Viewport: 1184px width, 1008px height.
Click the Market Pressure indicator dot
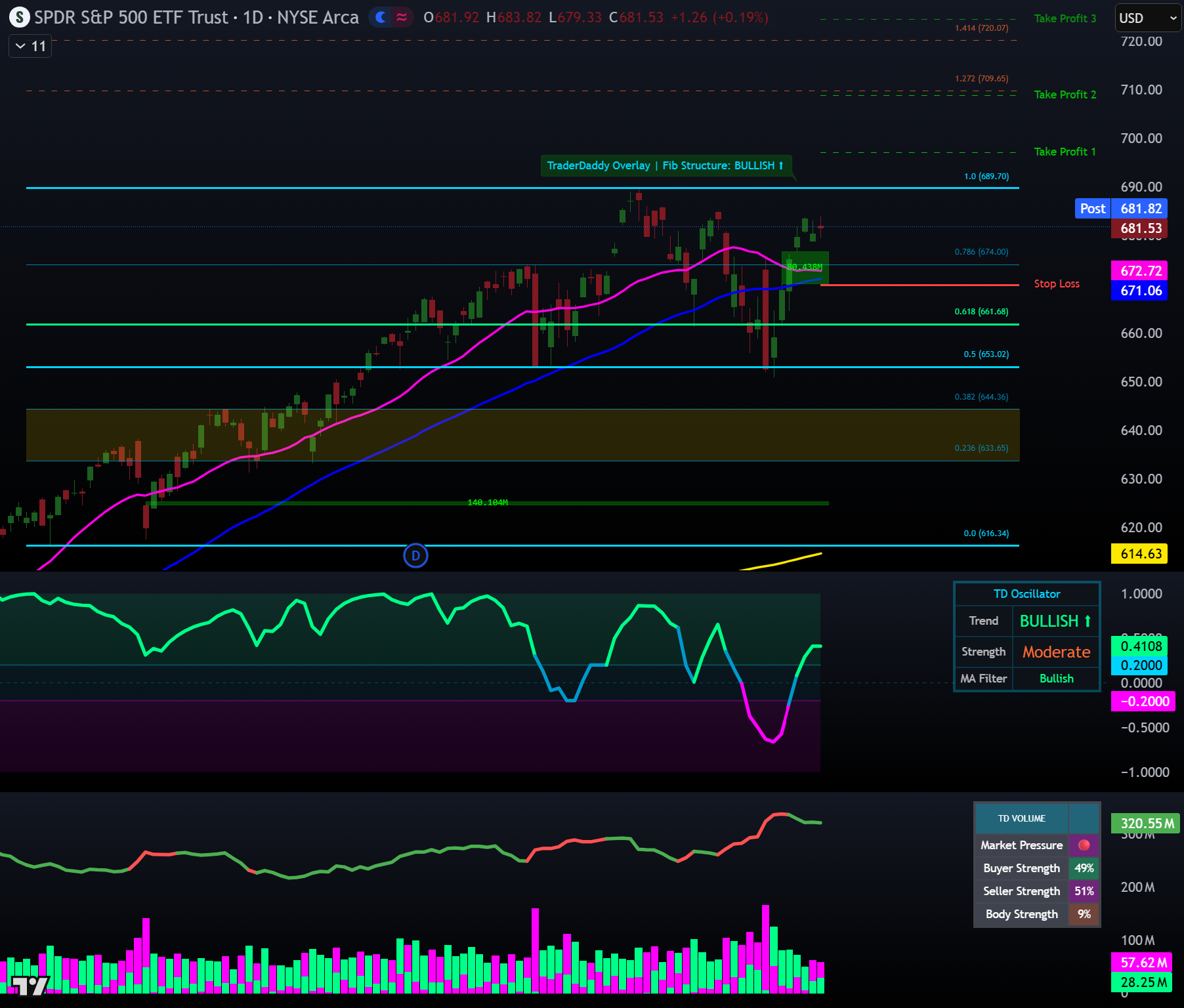click(1084, 845)
